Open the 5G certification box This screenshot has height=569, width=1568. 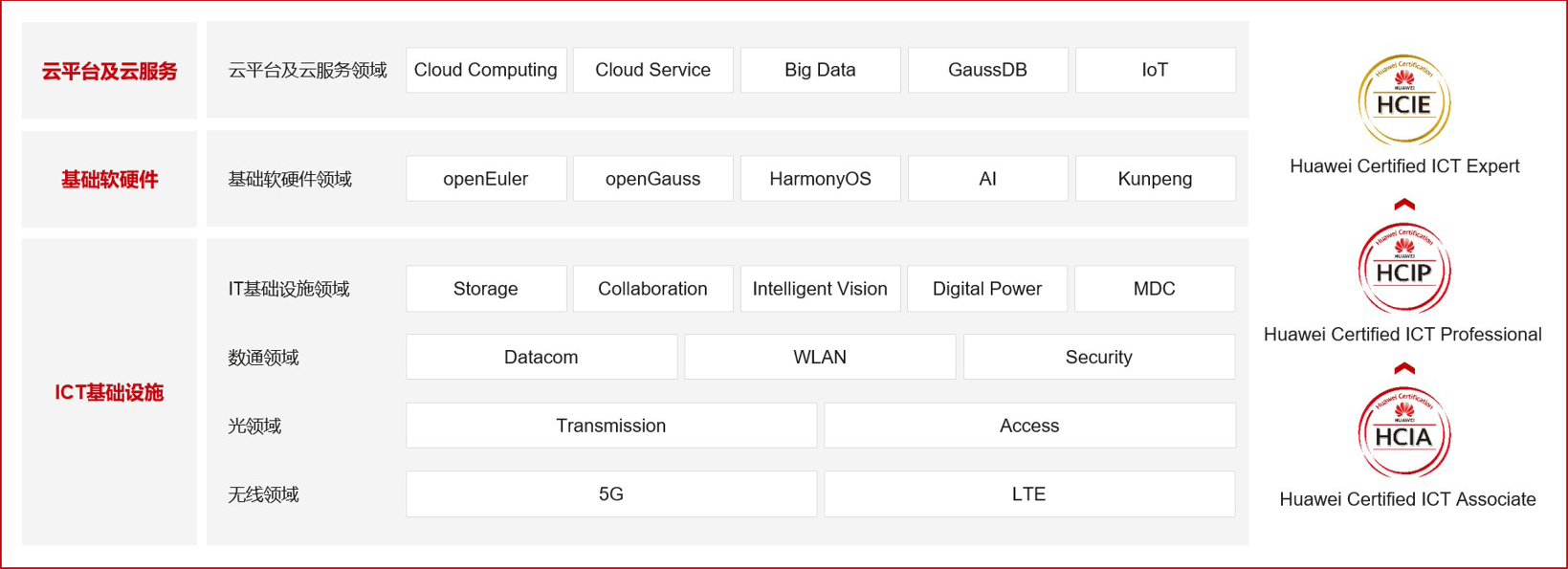611,494
